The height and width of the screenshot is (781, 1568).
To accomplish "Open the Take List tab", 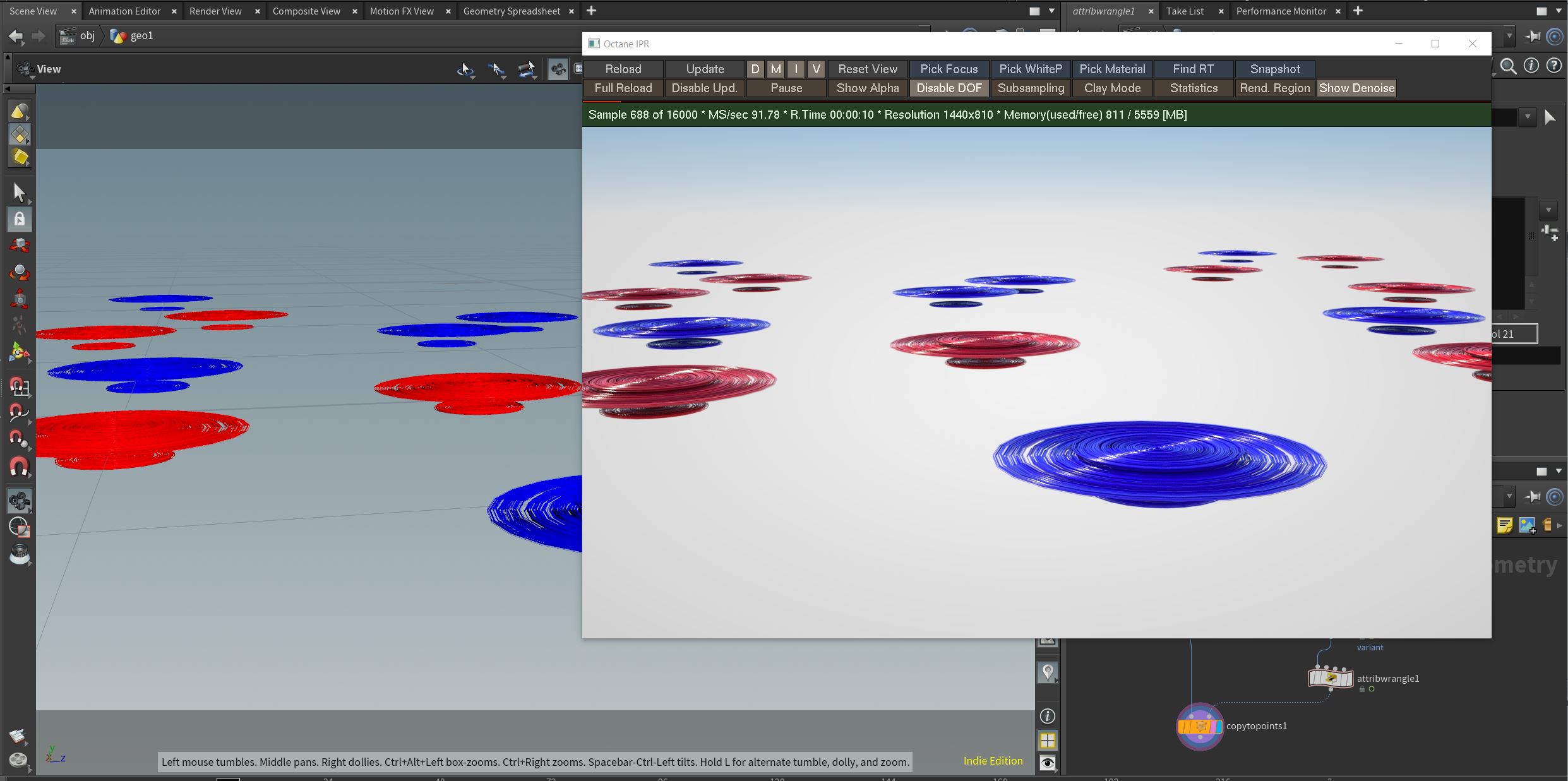I will pyautogui.click(x=1185, y=11).
